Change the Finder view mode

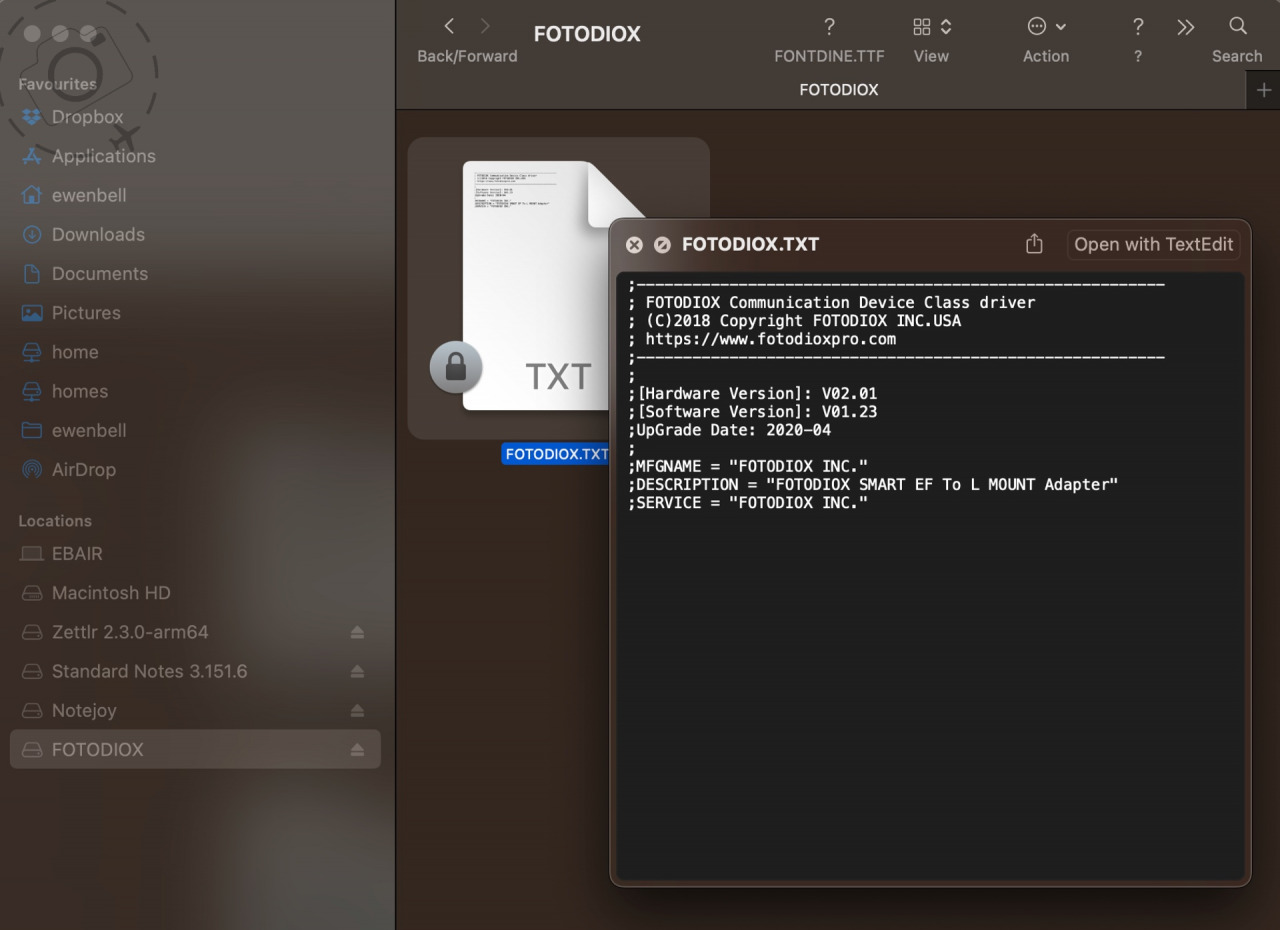coord(932,27)
